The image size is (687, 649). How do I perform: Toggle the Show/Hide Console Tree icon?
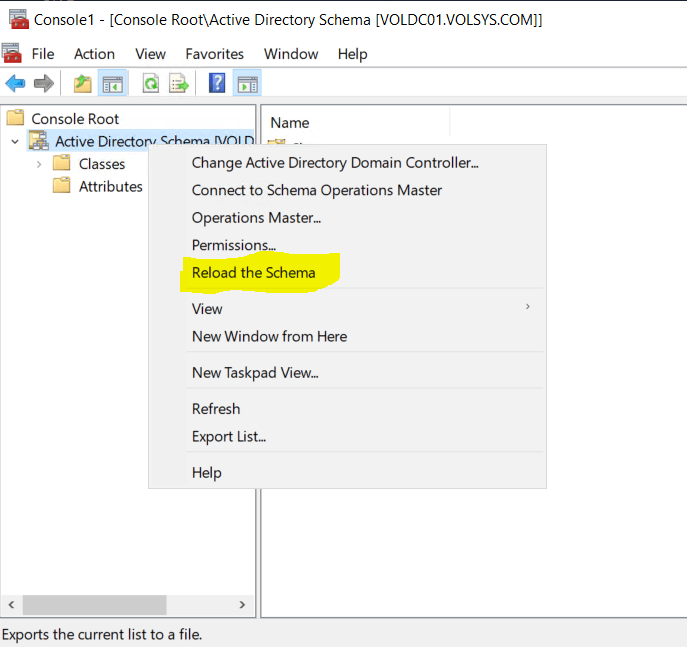[111, 84]
